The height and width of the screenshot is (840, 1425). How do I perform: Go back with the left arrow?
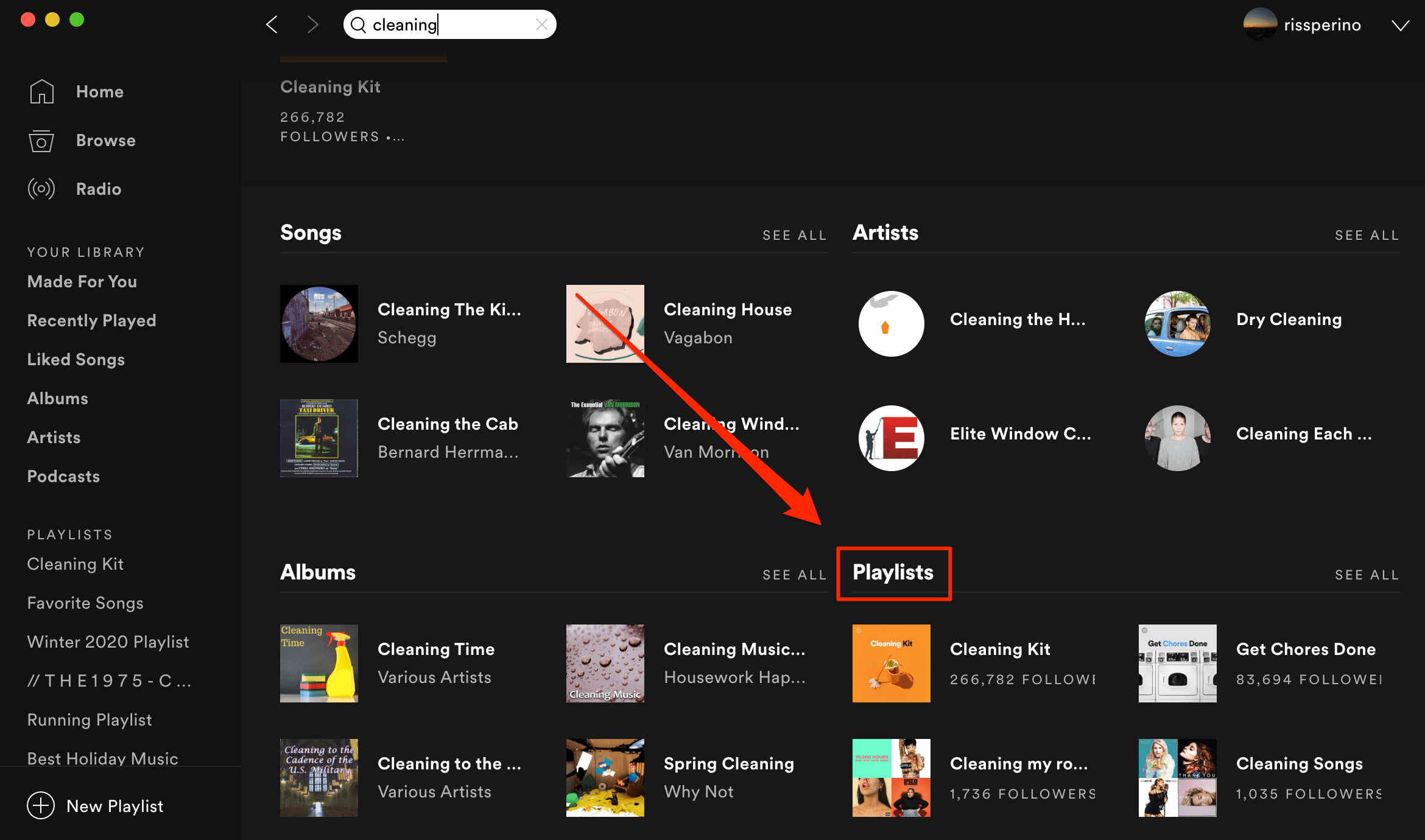pos(272,24)
